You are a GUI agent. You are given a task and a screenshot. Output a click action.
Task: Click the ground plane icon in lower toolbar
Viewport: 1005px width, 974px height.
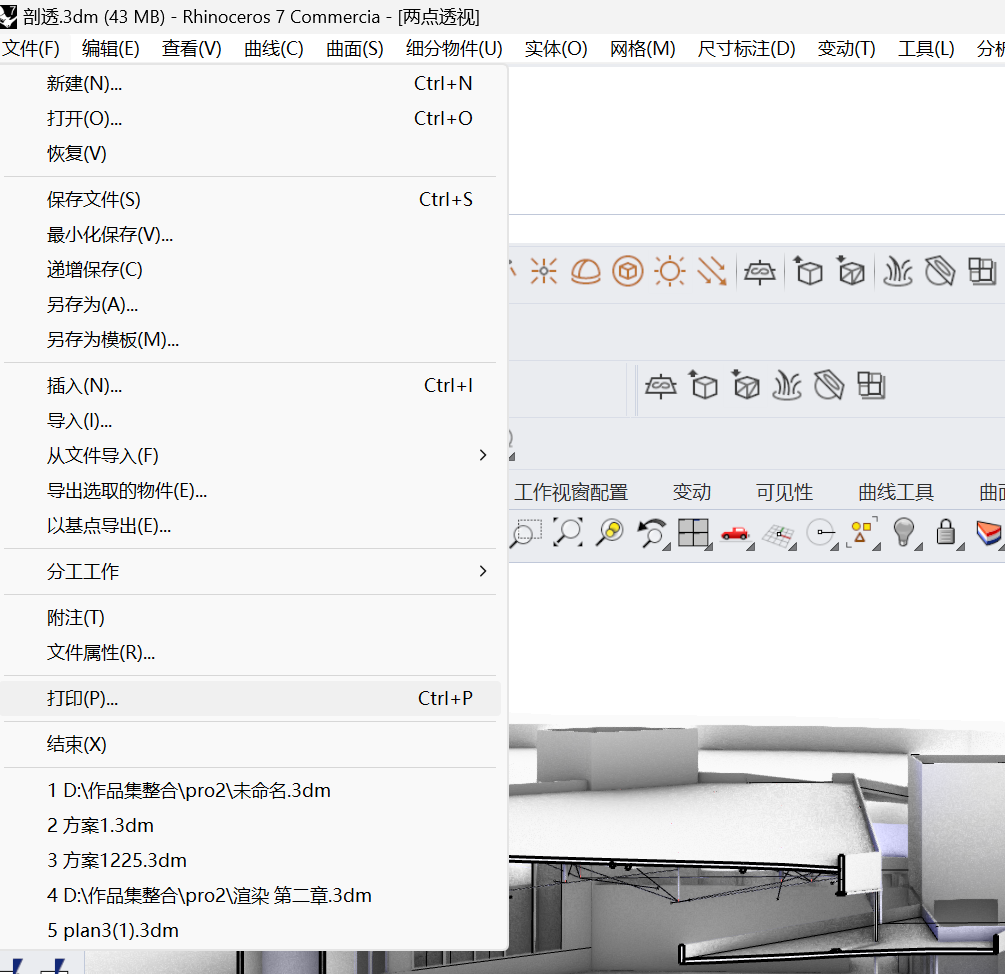(x=661, y=386)
